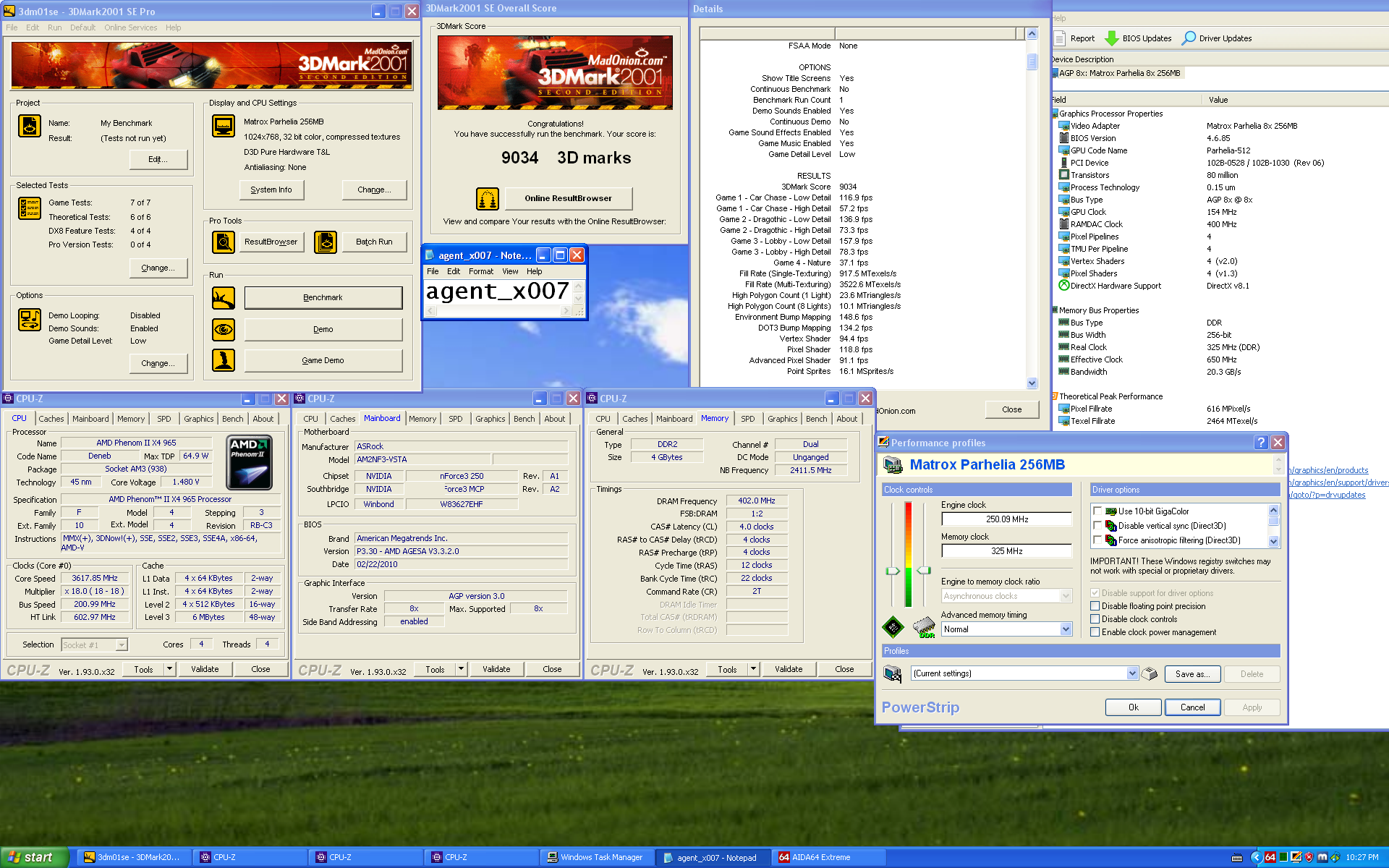Click the graphics/en/products link in AIDA64
The width and height of the screenshot is (1389, 868).
pos(1329,470)
